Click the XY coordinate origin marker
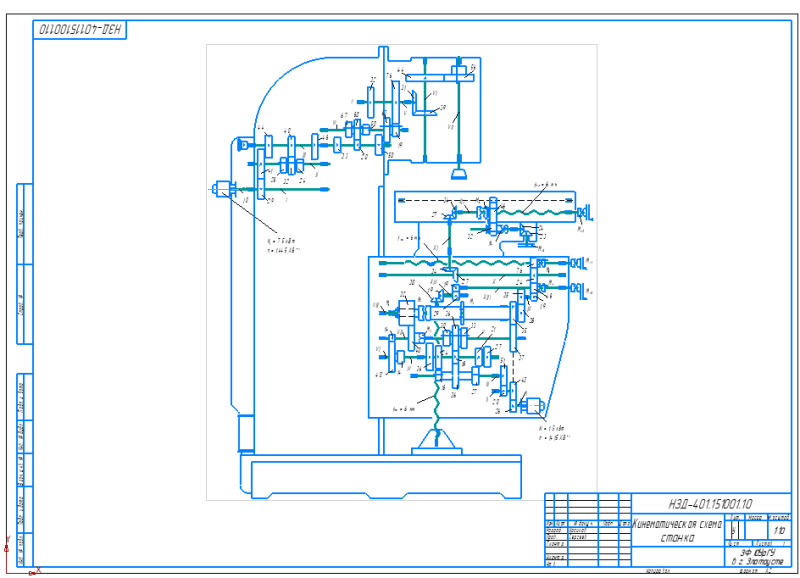 click(7, 572)
